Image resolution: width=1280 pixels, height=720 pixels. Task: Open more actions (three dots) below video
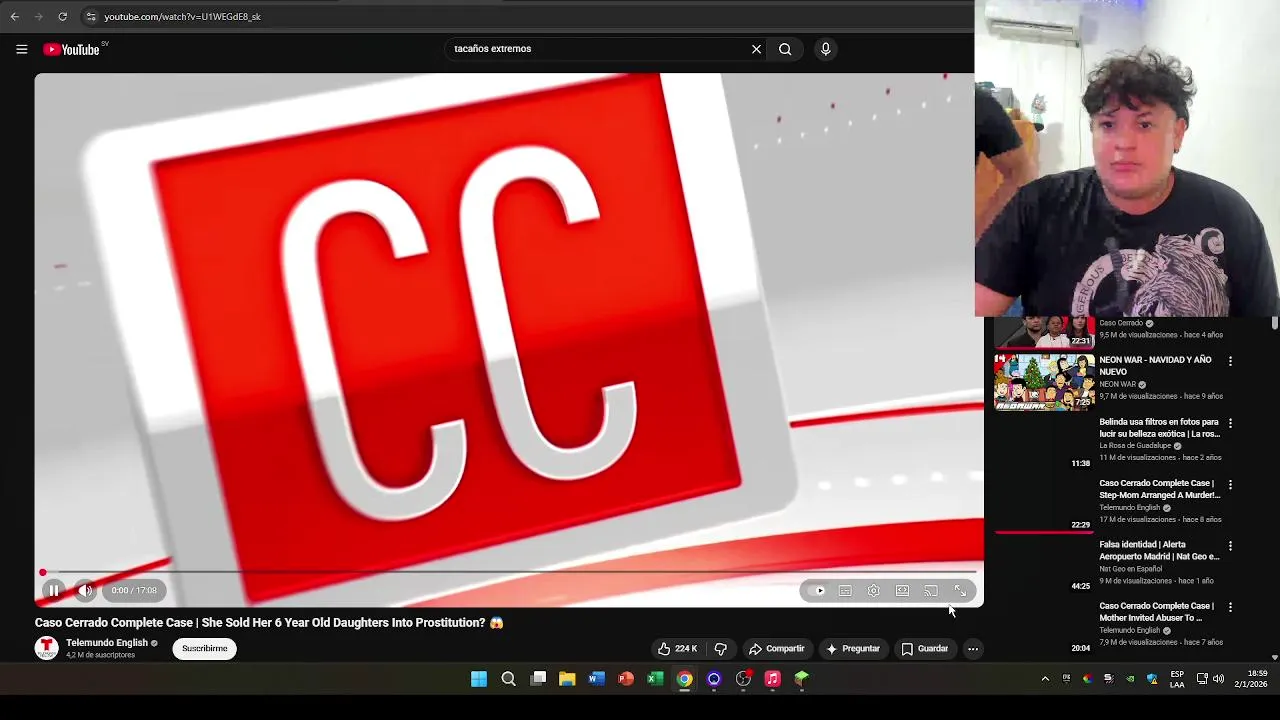[x=972, y=649]
